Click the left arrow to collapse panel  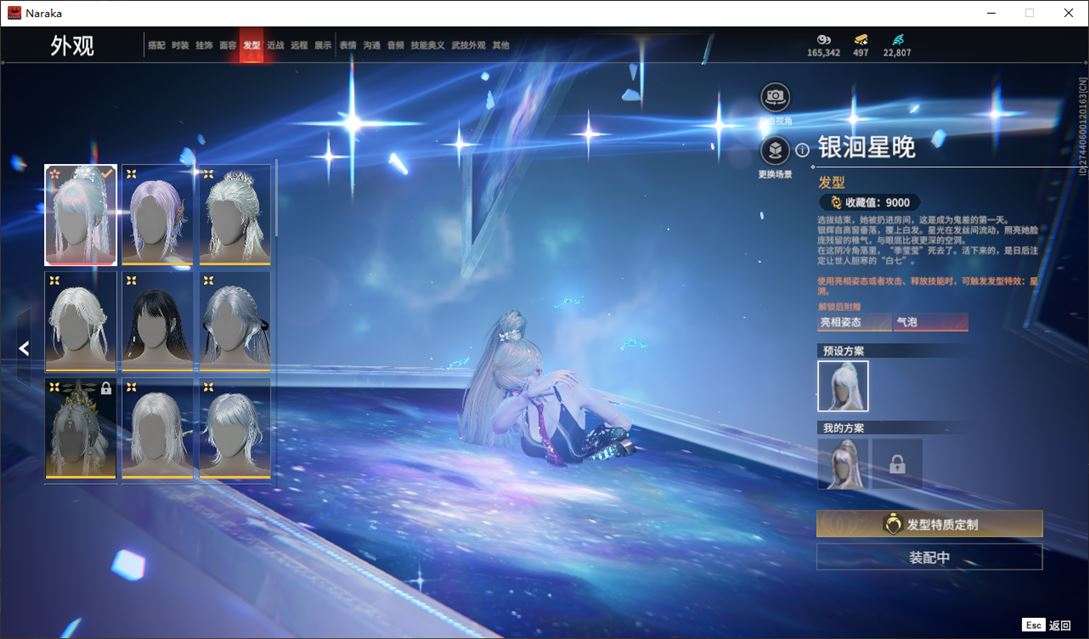coord(24,348)
